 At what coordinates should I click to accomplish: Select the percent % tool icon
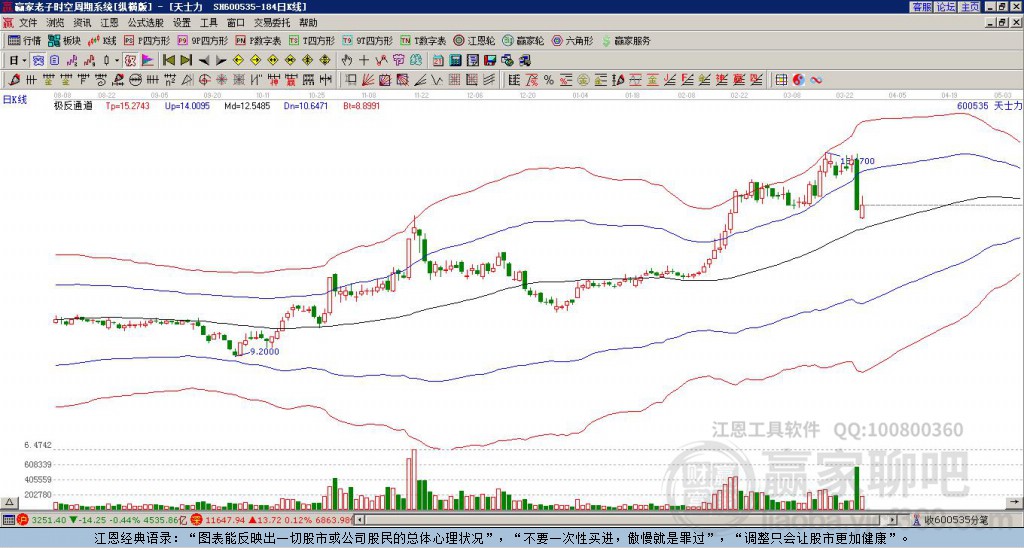(549, 80)
